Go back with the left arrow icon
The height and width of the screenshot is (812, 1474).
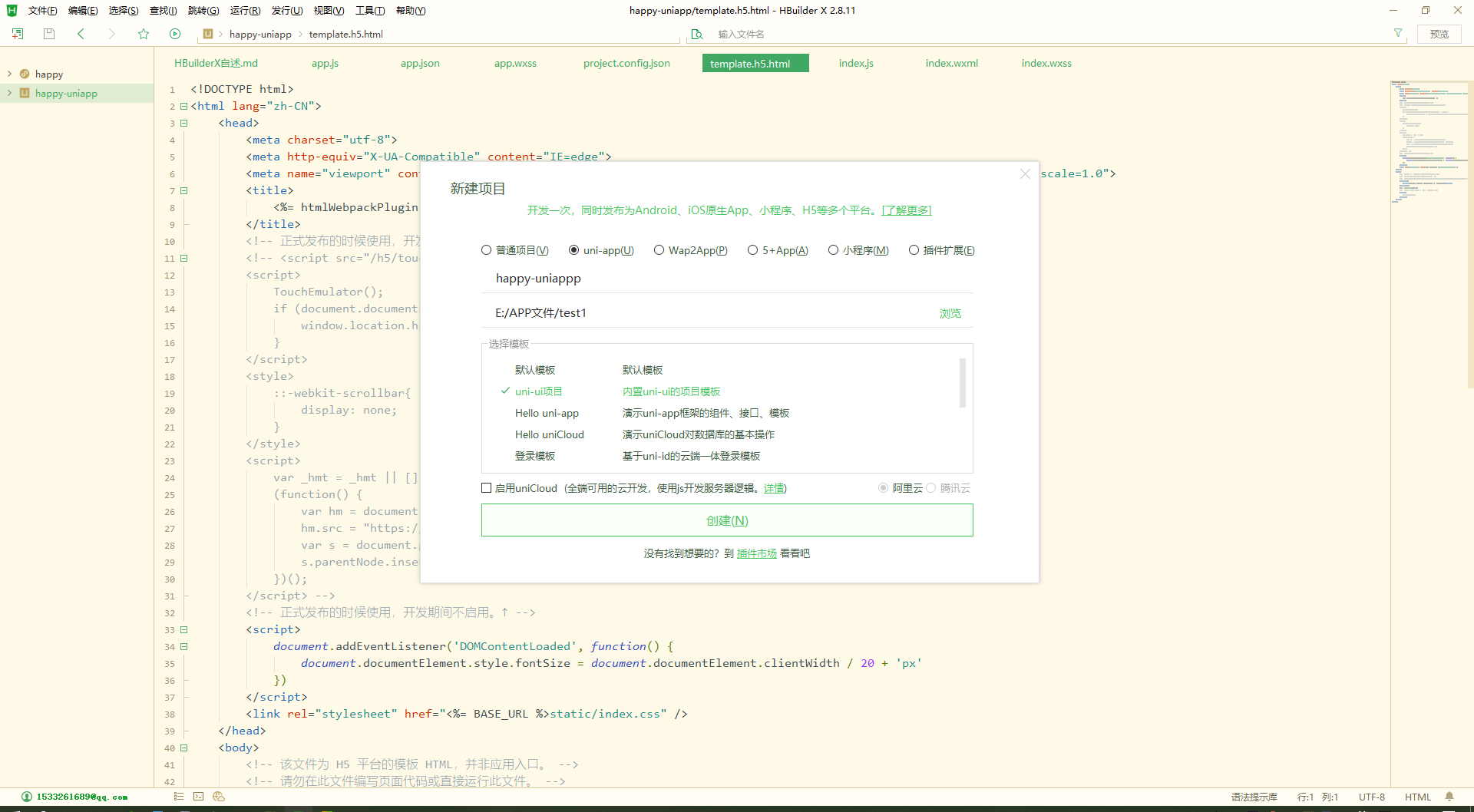click(x=81, y=34)
